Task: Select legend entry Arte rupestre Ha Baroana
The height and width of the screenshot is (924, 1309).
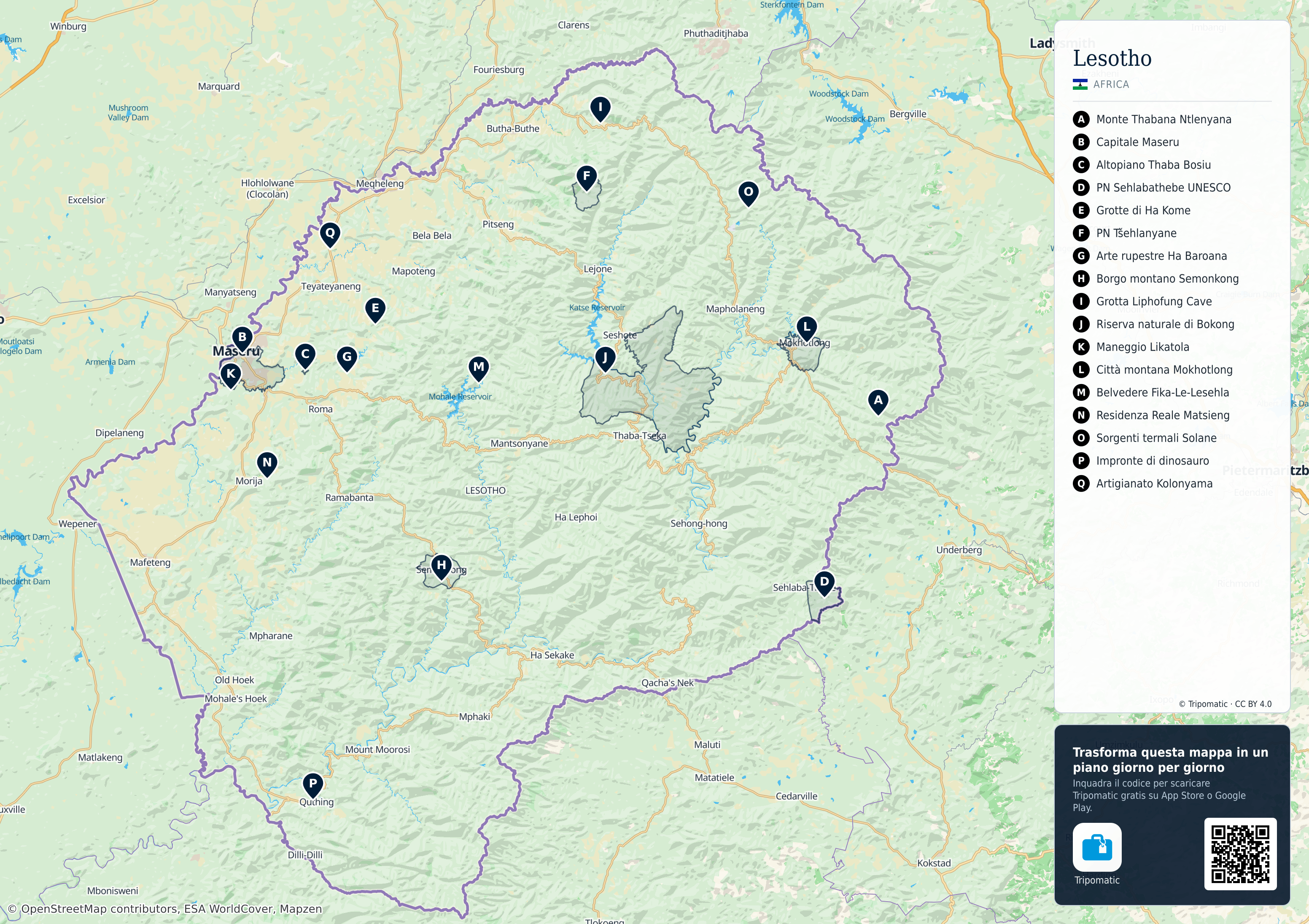Action: (x=1150, y=256)
